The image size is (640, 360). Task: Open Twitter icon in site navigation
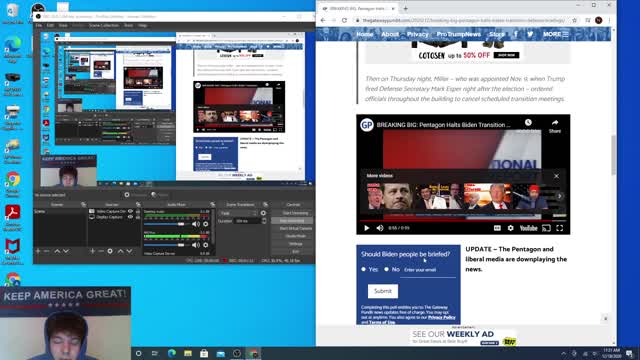click(x=530, y=34)
